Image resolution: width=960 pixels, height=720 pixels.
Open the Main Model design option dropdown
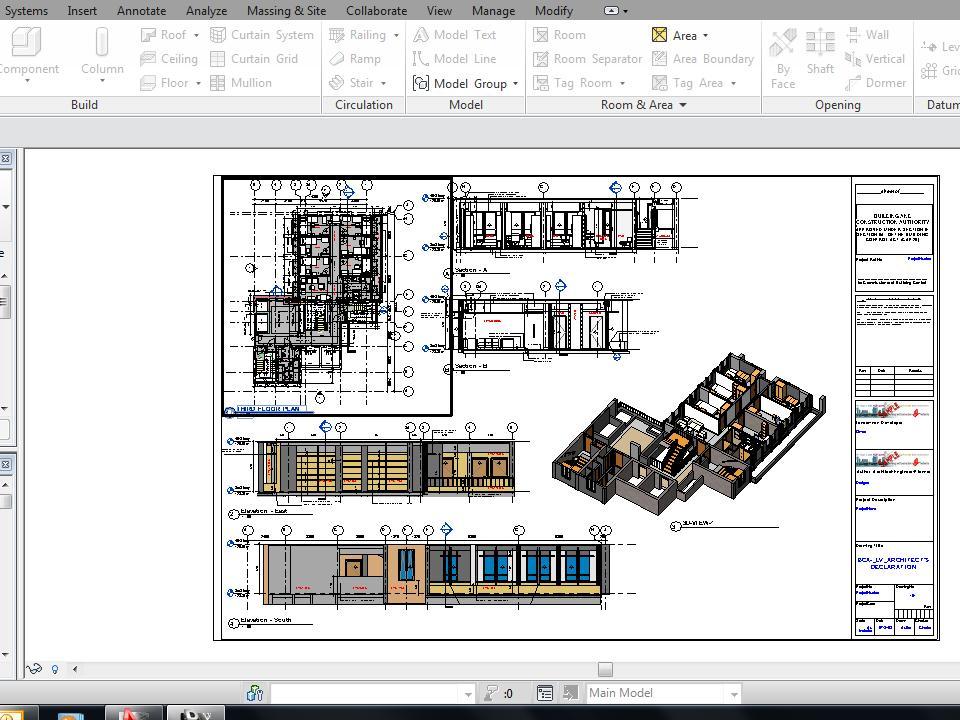pyautogui.click(x=734, y=693)
